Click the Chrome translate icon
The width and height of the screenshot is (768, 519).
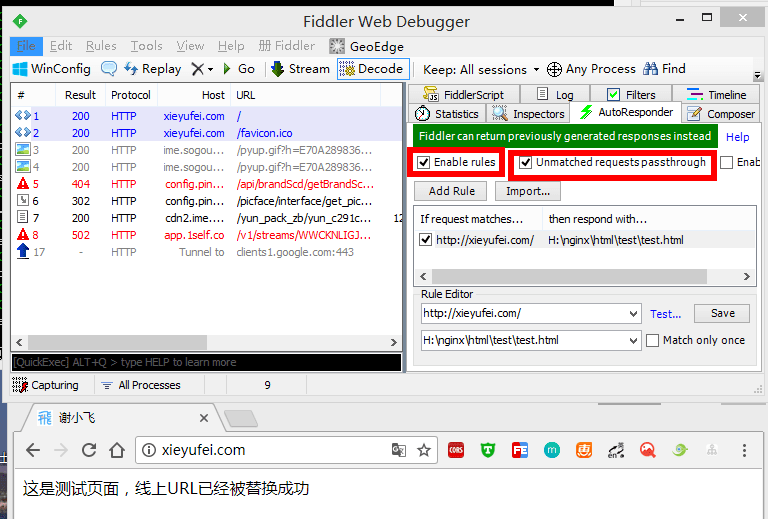(x=399, y=450)
